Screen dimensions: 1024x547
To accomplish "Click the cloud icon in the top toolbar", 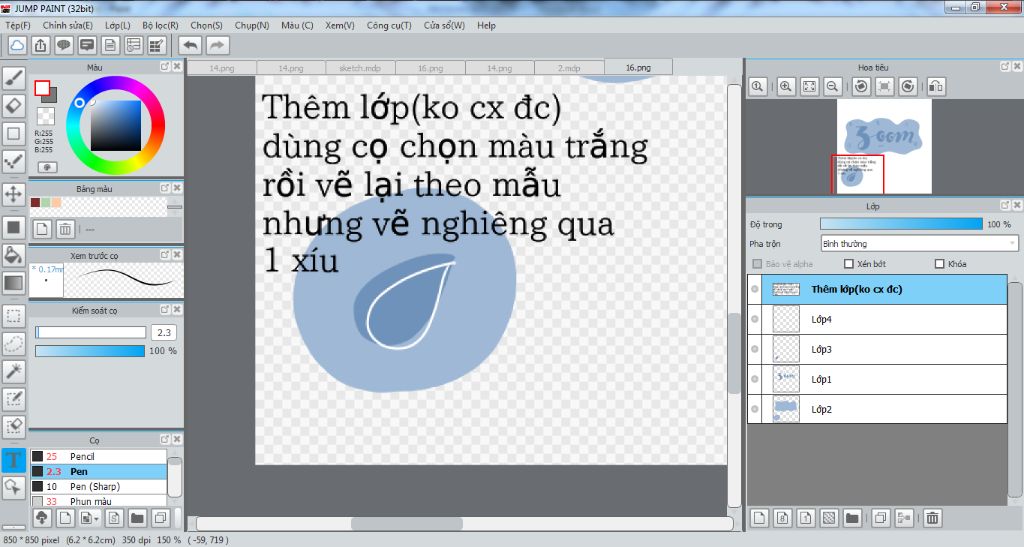I will [x=17, y=45].
